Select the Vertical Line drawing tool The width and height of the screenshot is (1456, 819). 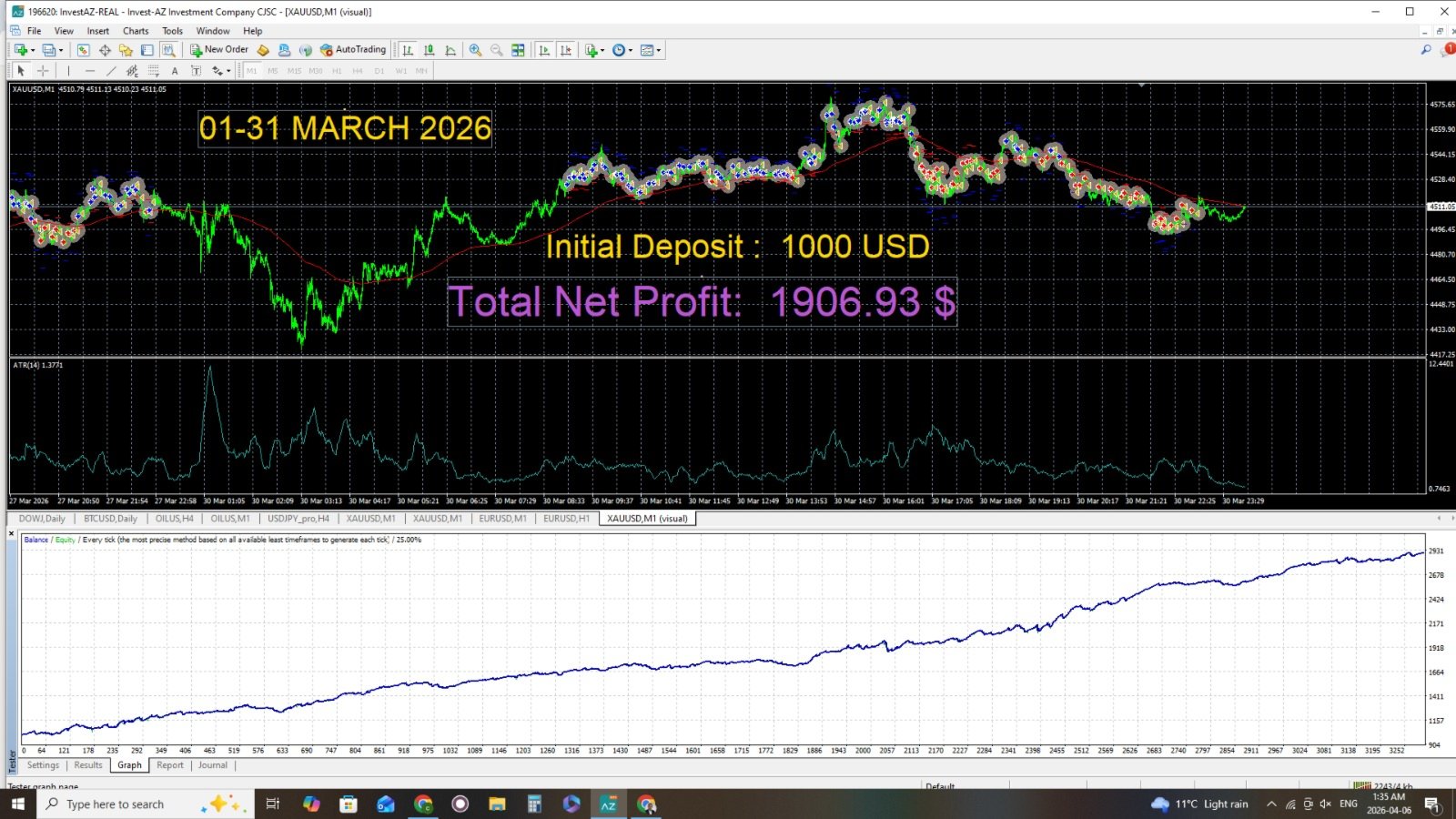coord(68,70)
